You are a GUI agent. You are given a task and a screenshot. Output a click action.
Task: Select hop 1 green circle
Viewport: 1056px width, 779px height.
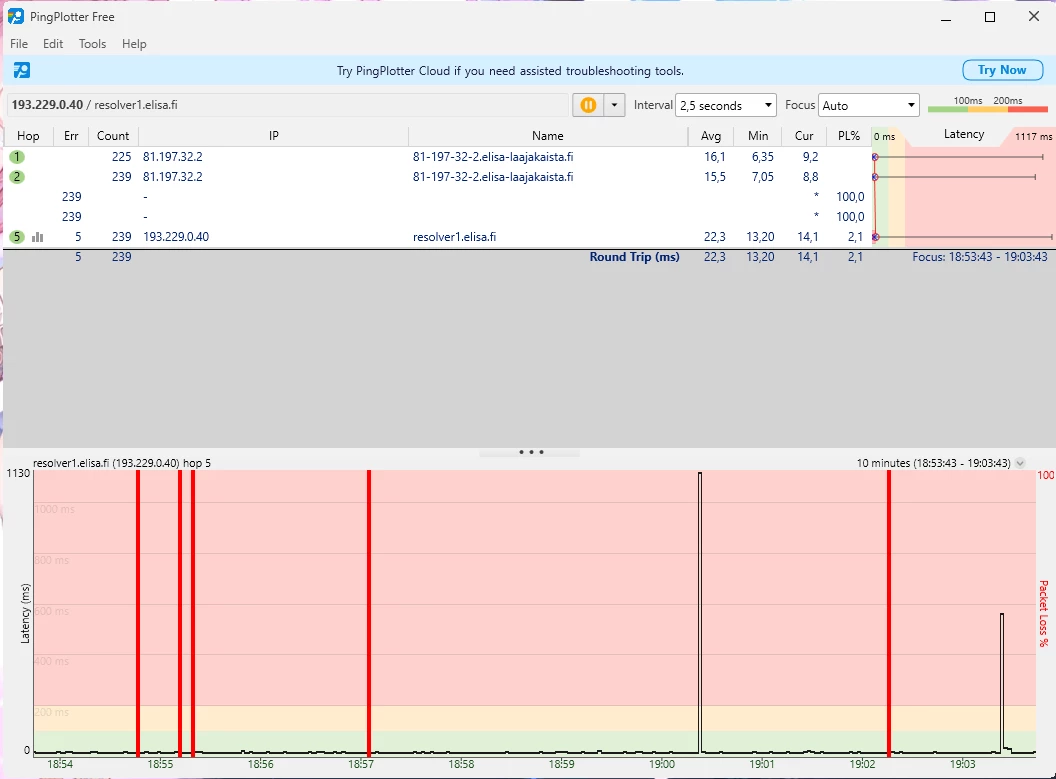[17, 157]
